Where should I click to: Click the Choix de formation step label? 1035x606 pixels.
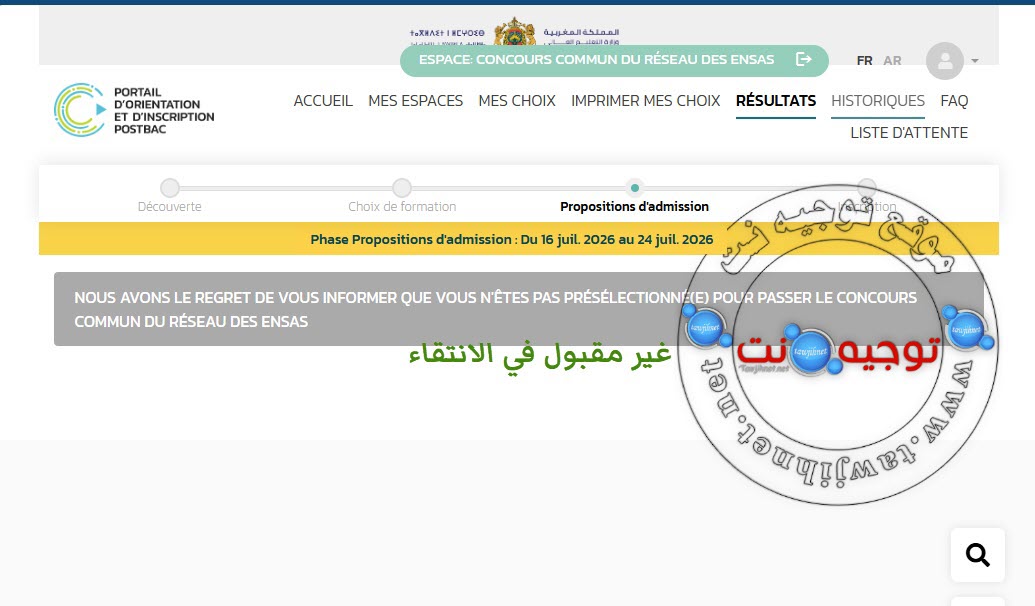402,207
